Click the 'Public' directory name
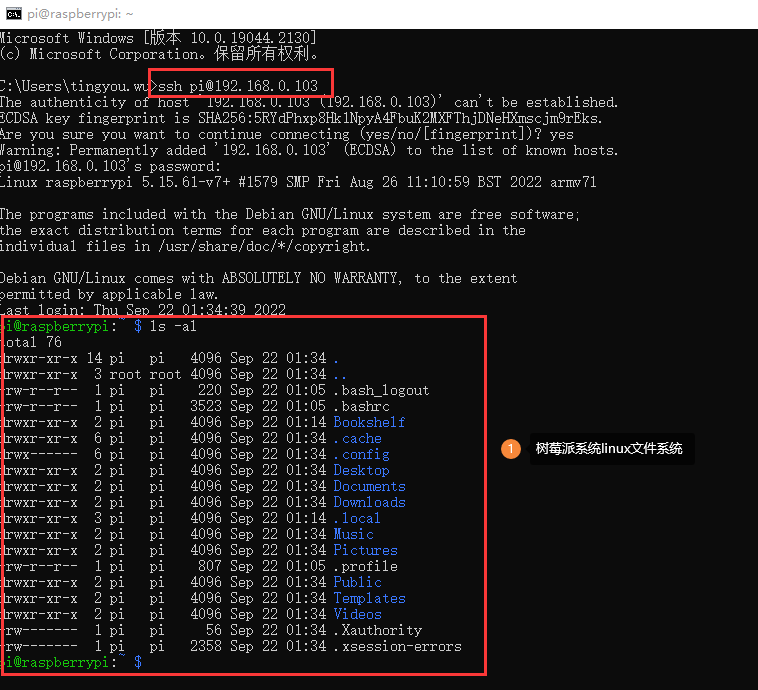The image size is (758, 690). (x=358, y=582)
